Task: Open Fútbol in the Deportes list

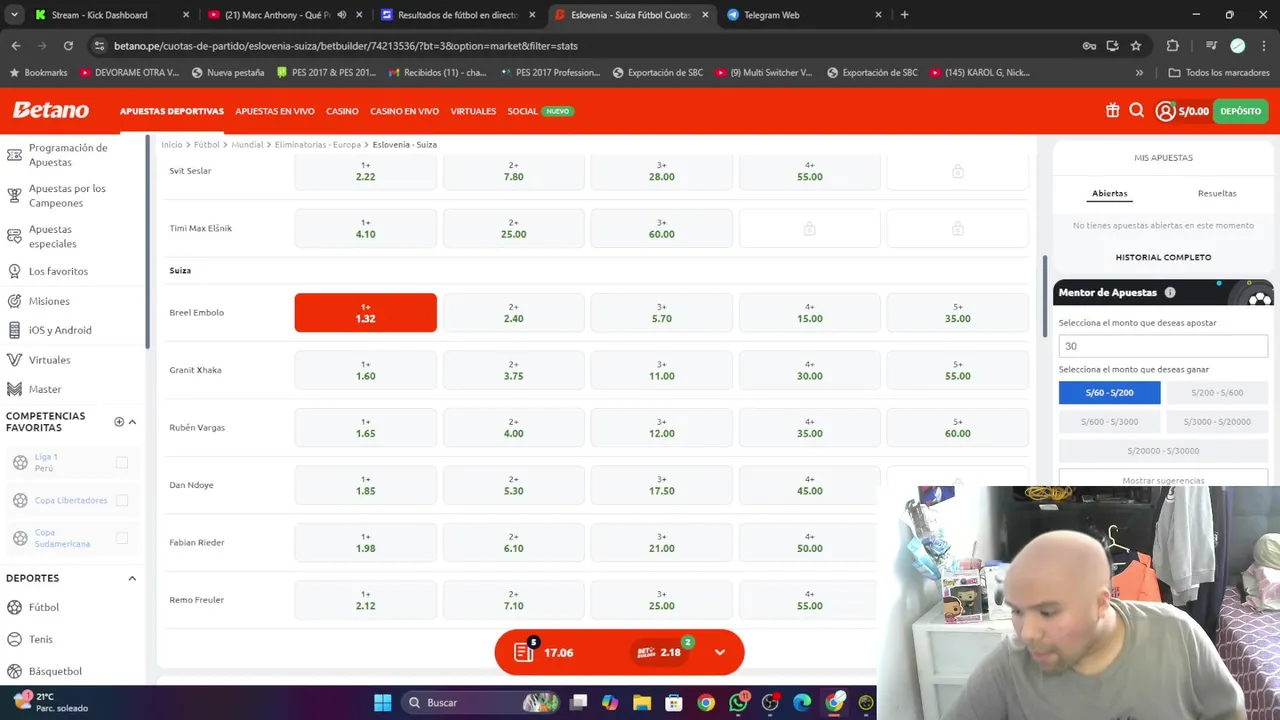Action: click(x=44, y=607)
